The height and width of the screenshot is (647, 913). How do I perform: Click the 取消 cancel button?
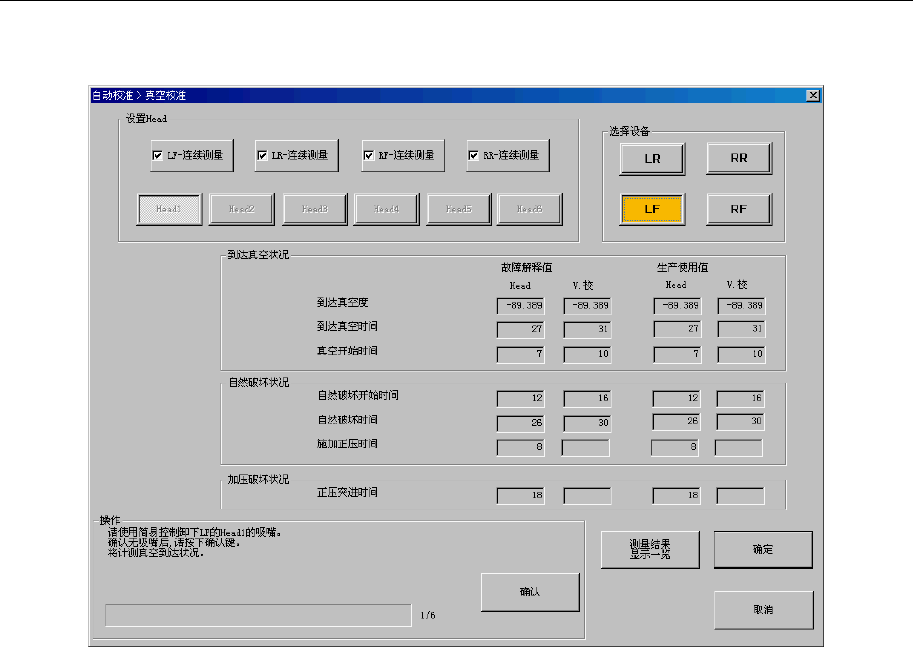[763, 609]
